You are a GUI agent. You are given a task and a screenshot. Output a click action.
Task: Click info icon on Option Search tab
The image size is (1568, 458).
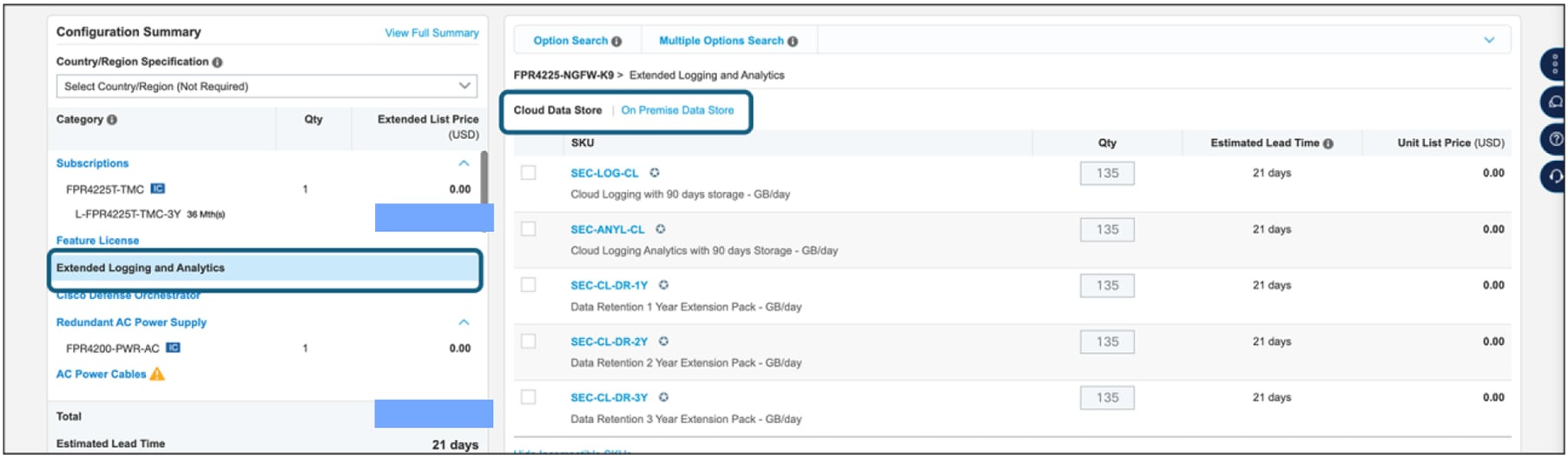pyautogui.click(x=616, y=41)
